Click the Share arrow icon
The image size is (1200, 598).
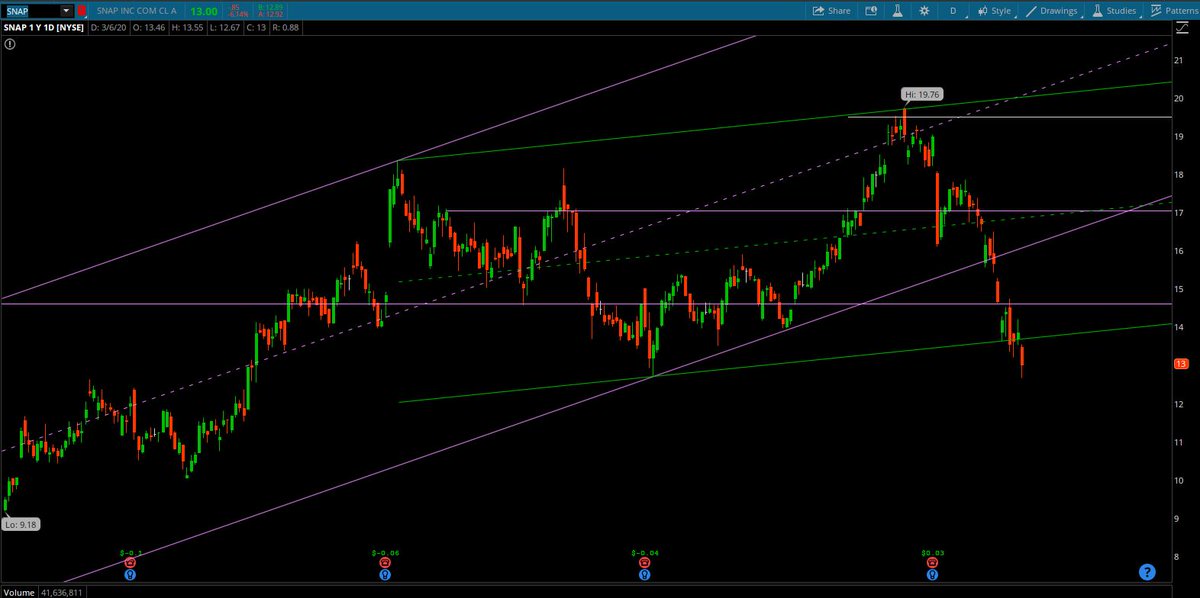tap(819, 10)
